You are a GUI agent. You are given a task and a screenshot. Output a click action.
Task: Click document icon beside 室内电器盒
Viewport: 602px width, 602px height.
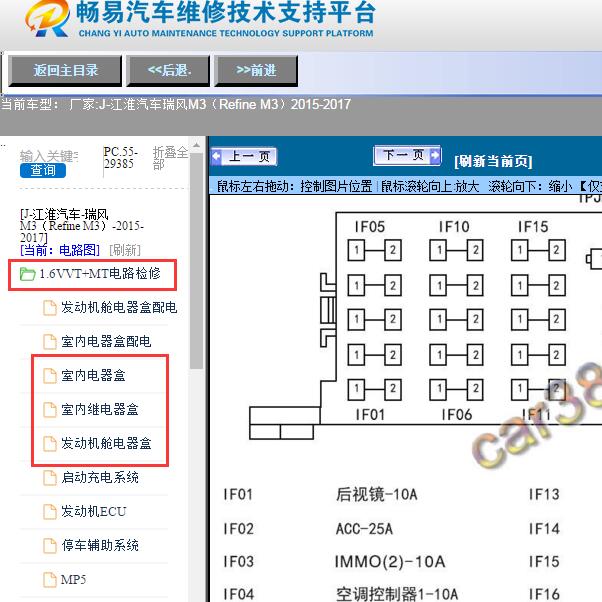click(50, 376)
